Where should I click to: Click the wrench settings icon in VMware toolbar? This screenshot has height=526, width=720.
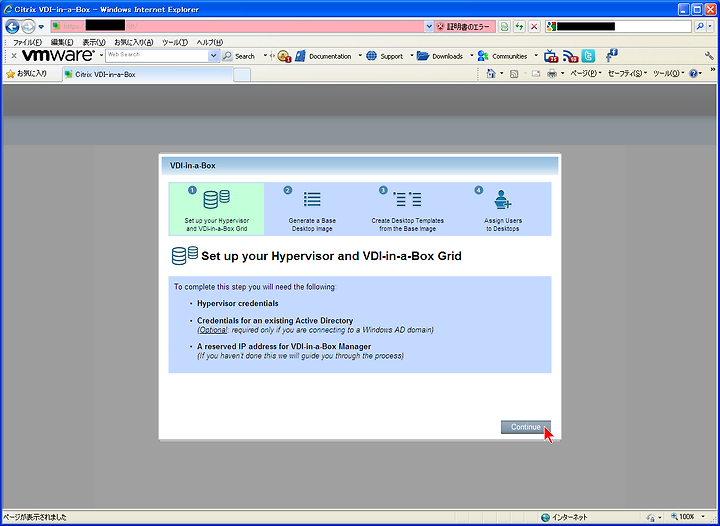[x=709, y=56]
